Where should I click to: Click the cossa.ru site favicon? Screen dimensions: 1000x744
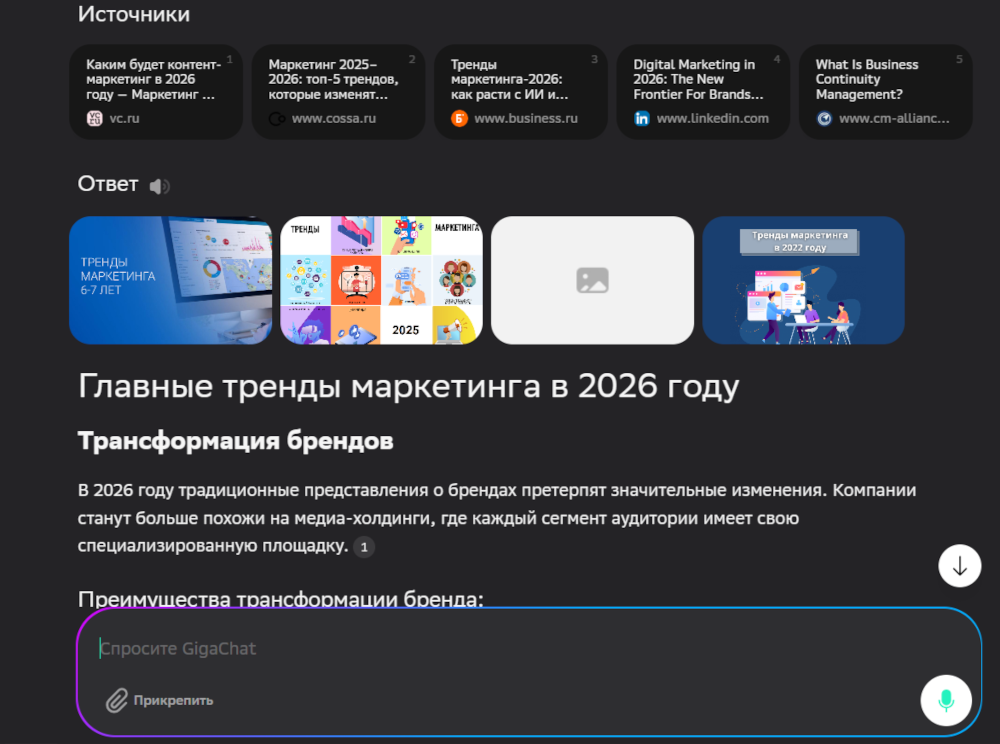tap(277, 119)
